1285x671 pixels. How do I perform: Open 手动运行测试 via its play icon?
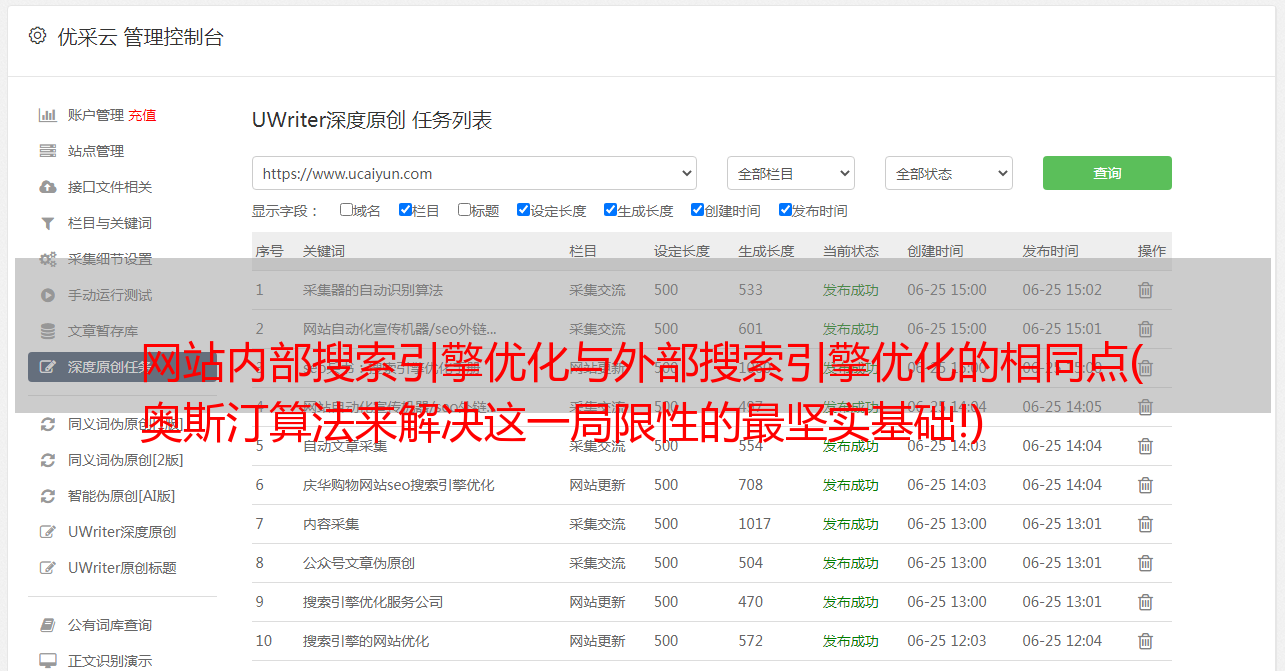47,295
